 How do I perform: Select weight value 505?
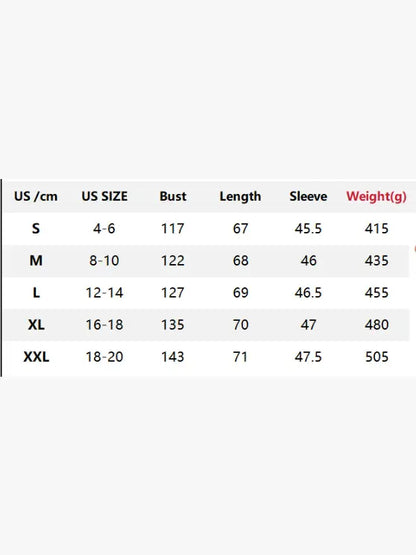click(377, 357)
